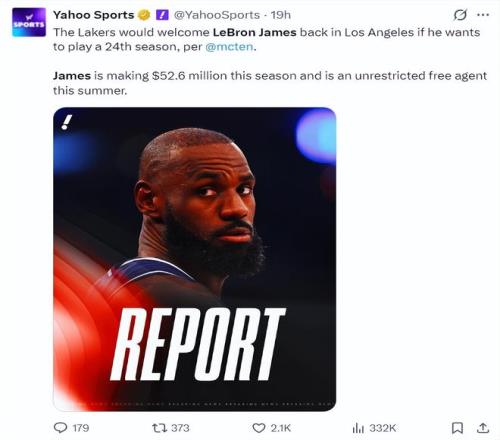
Task: Click the purple Yahoo affiliate badge
Action: (x=162, y=15)
